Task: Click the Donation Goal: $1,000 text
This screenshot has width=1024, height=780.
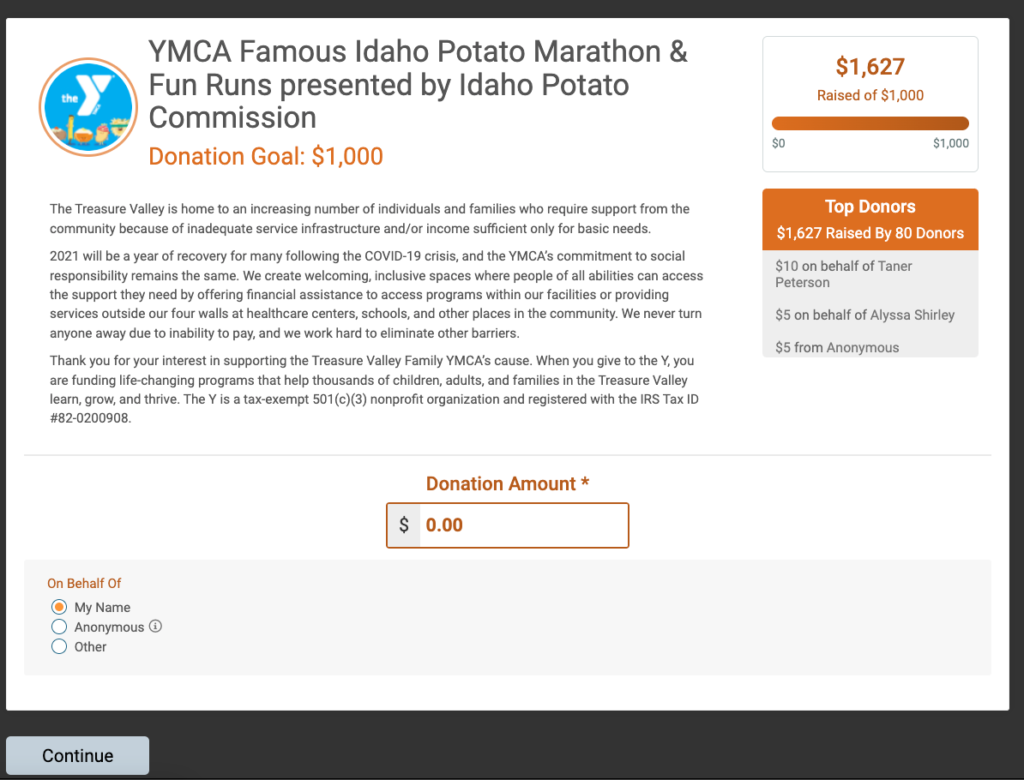Action: [266, 156]
